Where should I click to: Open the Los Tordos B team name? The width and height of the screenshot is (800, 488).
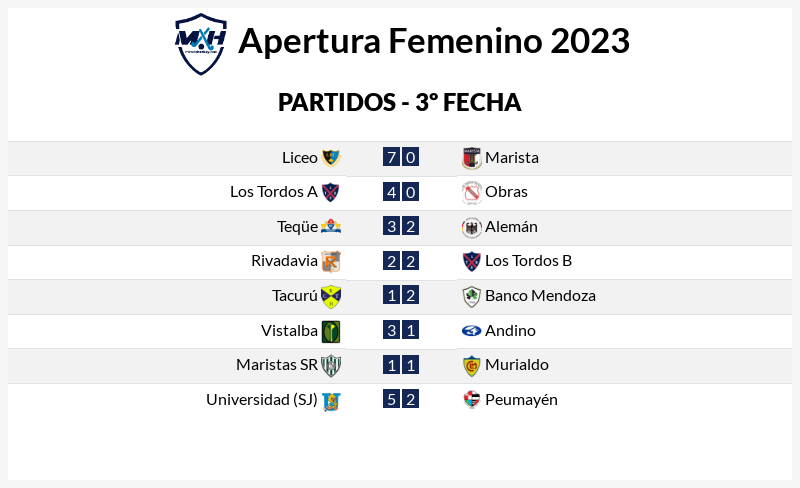[528, 261]
